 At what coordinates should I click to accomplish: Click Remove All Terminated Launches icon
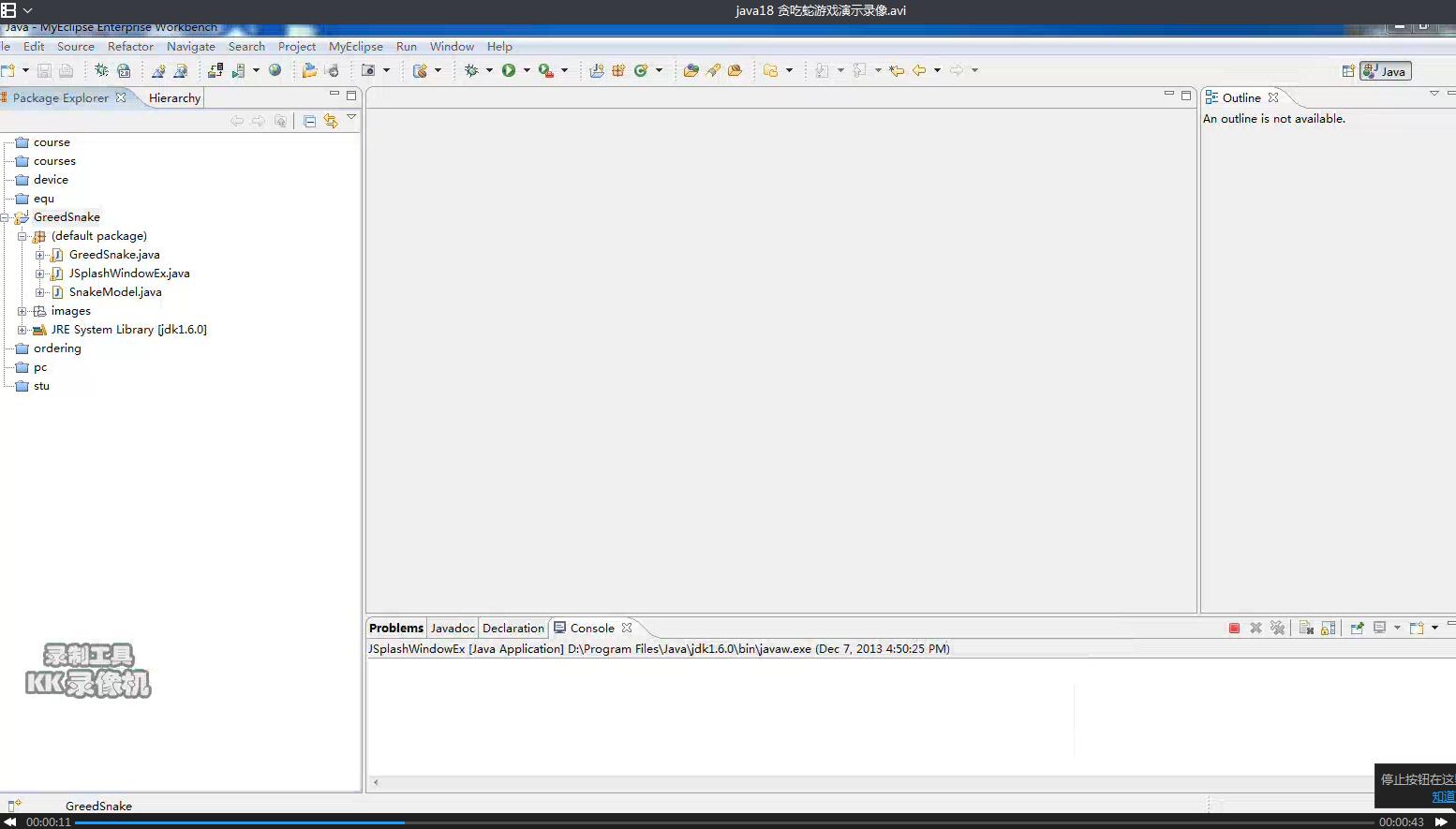pyautogui.click(x=1277, y=629)
